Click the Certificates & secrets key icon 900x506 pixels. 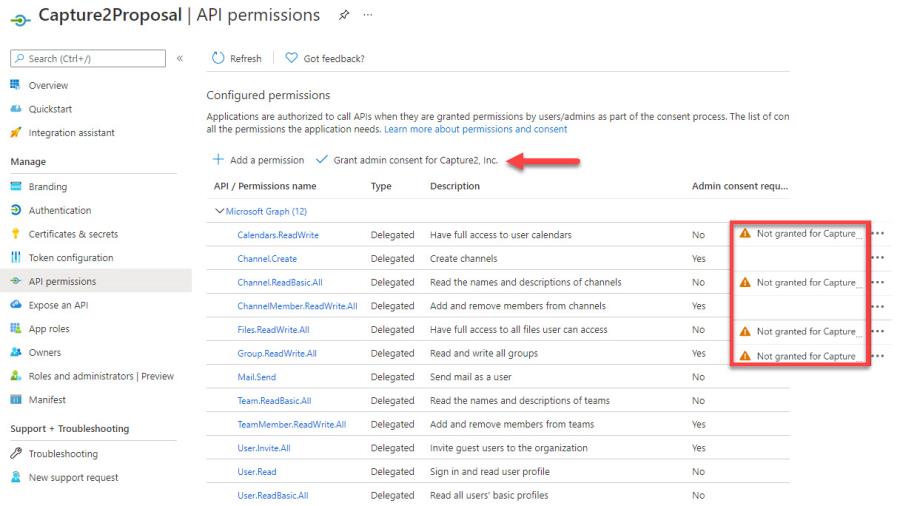click(x=15, y=233)
